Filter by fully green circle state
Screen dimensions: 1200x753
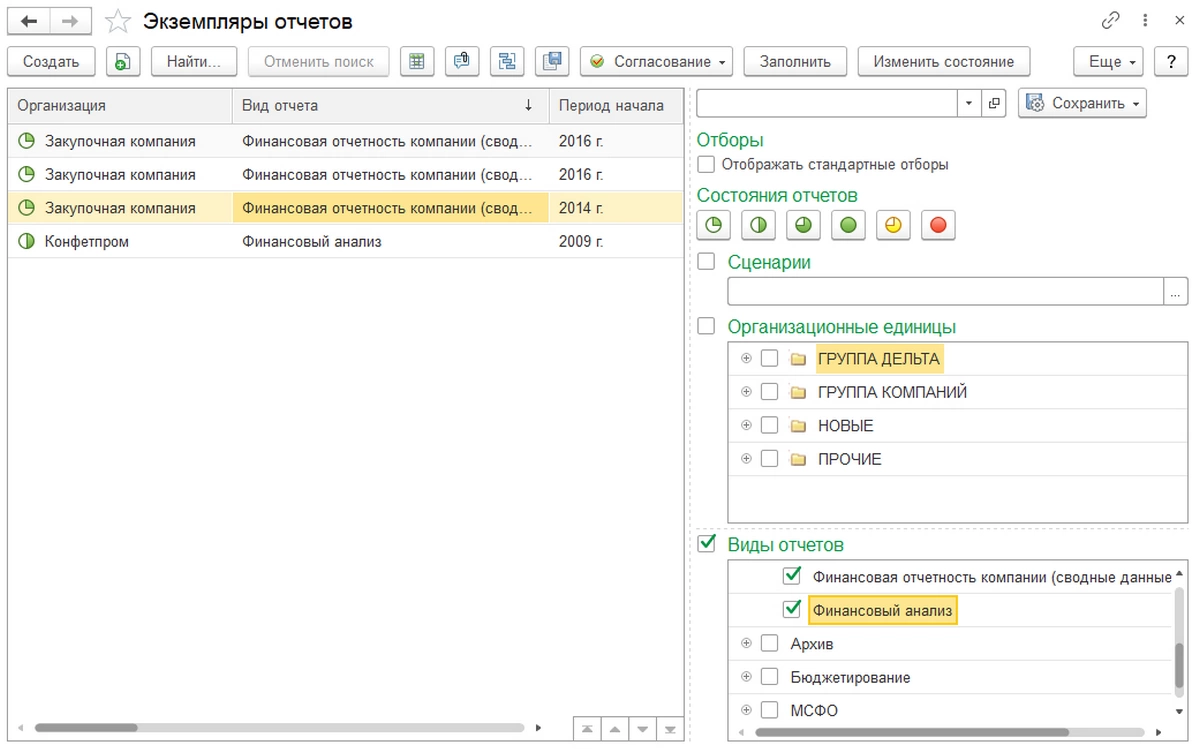848,225
